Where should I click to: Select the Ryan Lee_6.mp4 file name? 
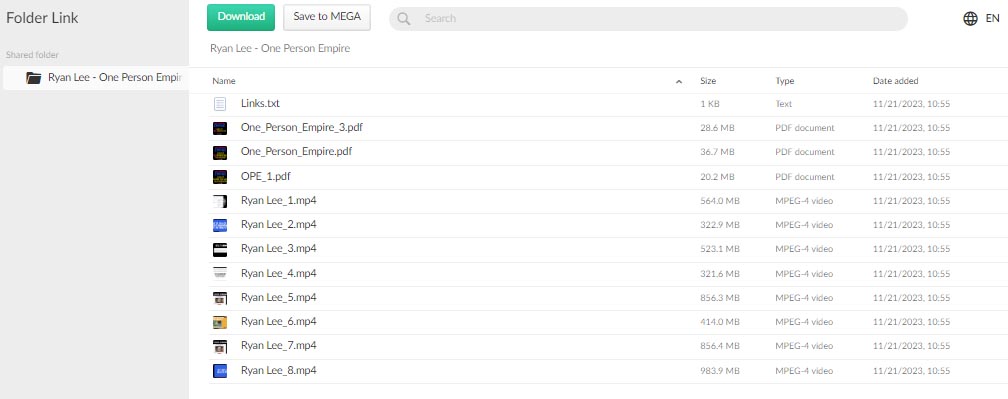pyautogui.click(x=278, y=321)
